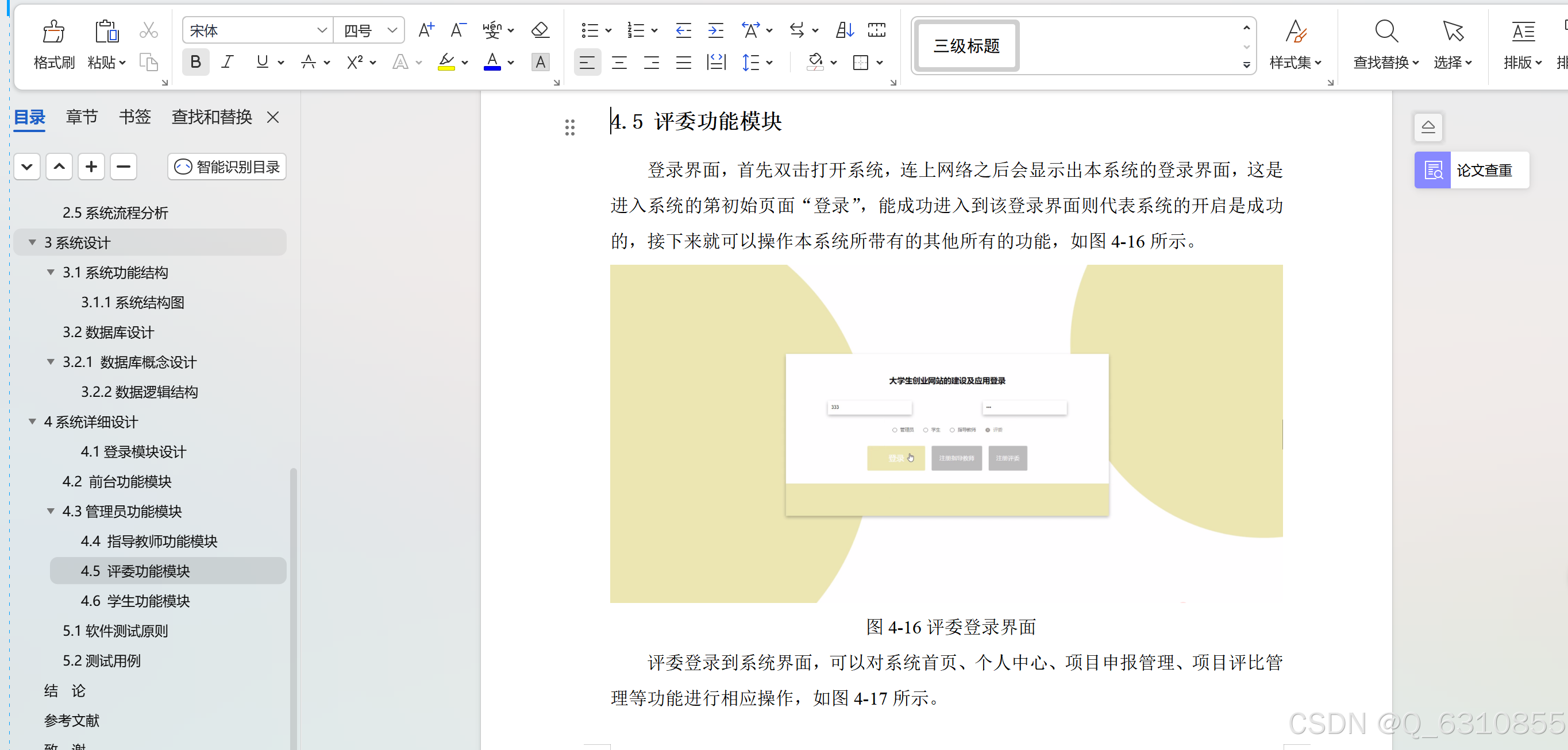1568x750 pixels.
Task: Click the login screenshot image in document
Action: (x=946, y=433)
